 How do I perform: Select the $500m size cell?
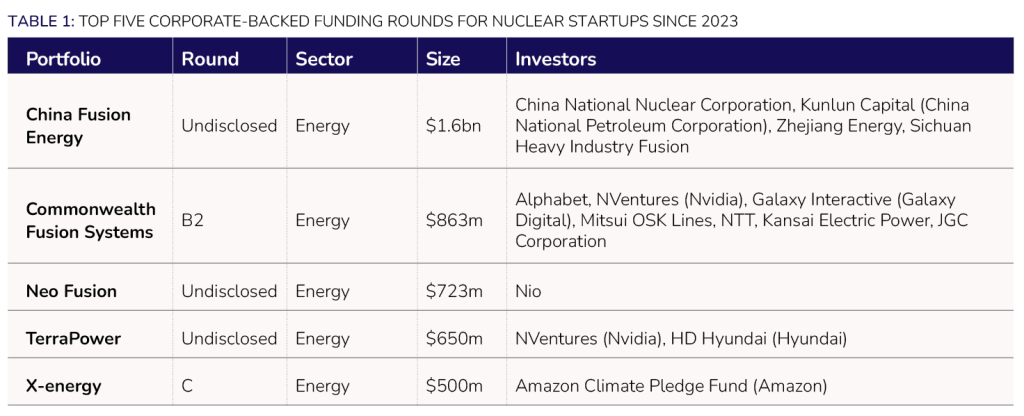click(x=454, y=386)
